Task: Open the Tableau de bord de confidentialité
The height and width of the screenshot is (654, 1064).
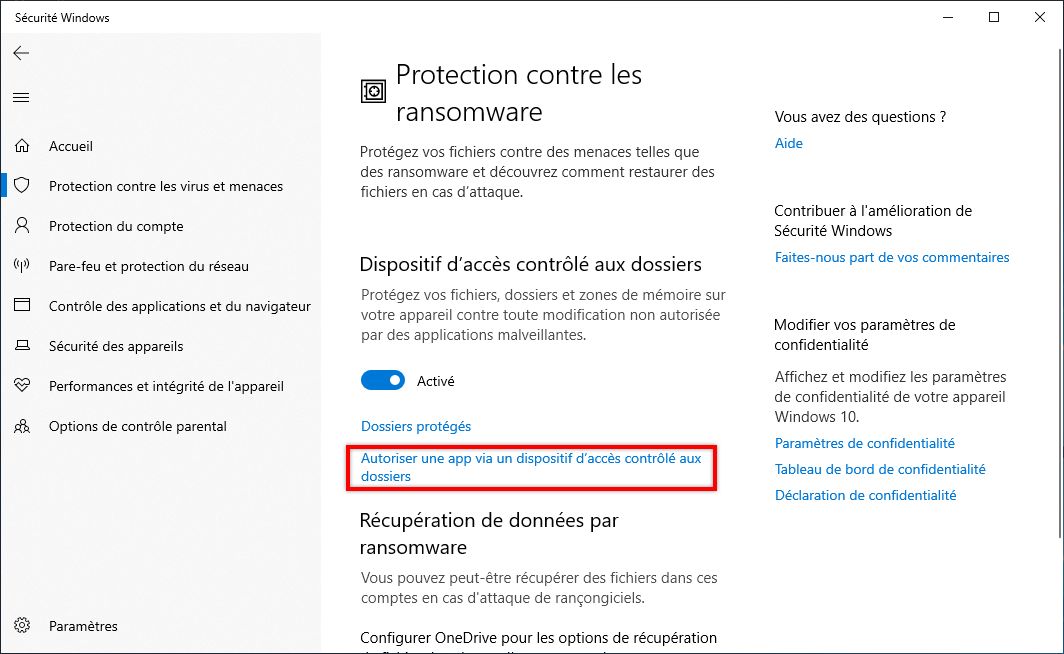Action: 880,469
